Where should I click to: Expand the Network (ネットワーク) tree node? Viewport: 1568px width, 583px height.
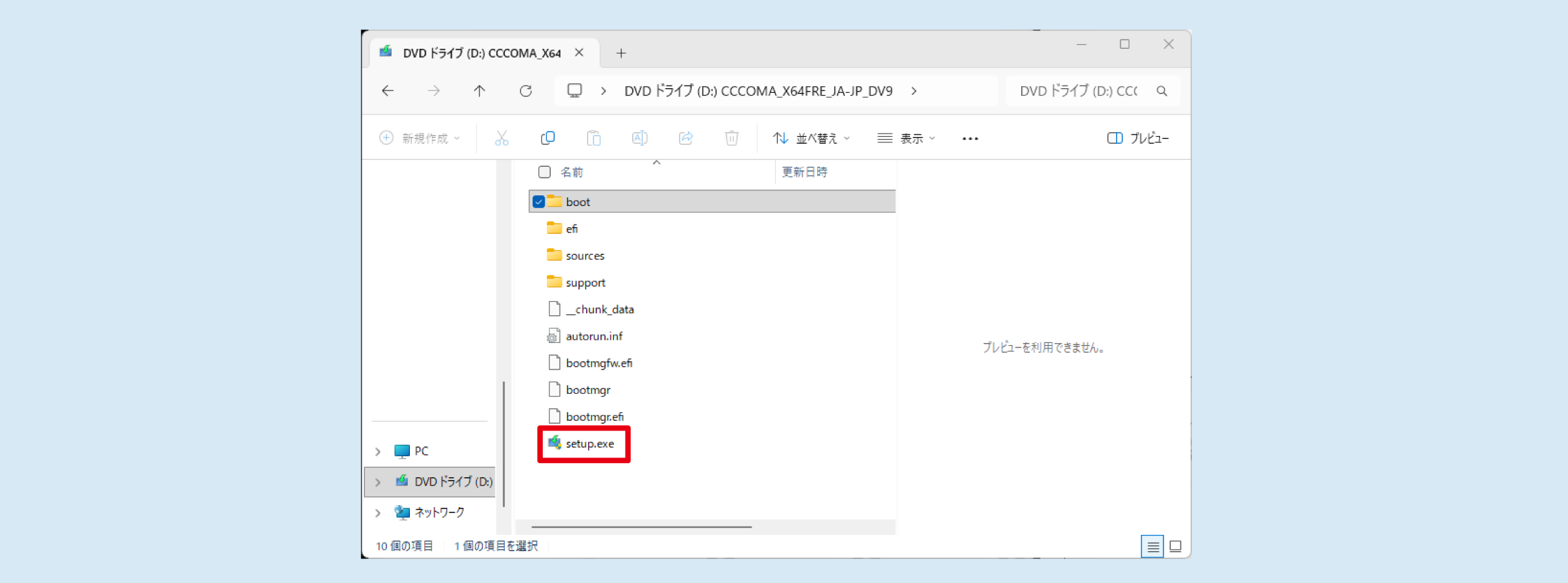378,513
